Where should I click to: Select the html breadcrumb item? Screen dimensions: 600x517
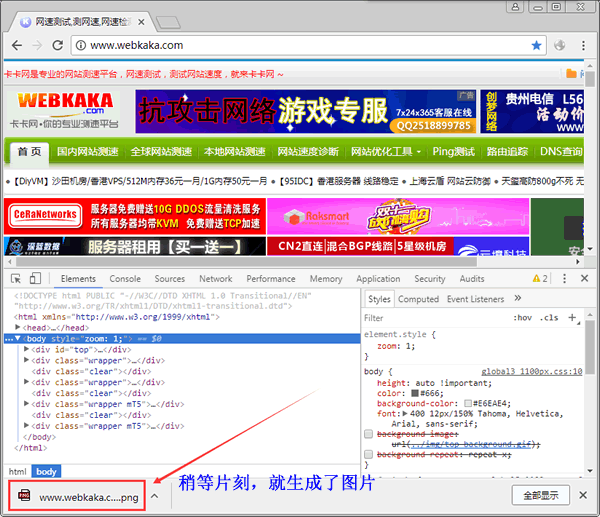(18, 471)
